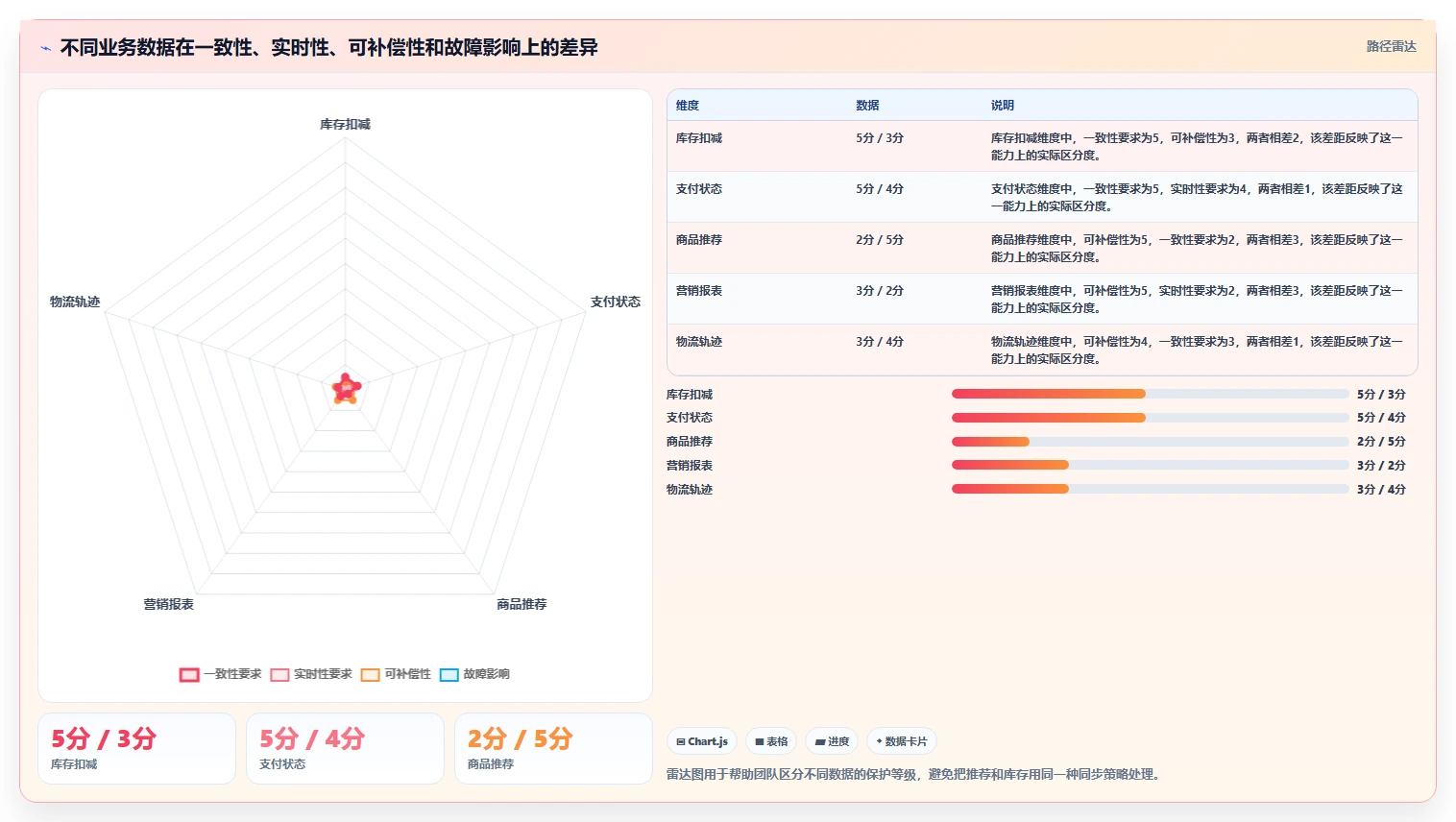Open the 支付状态 data card

(x=345, y=749)
